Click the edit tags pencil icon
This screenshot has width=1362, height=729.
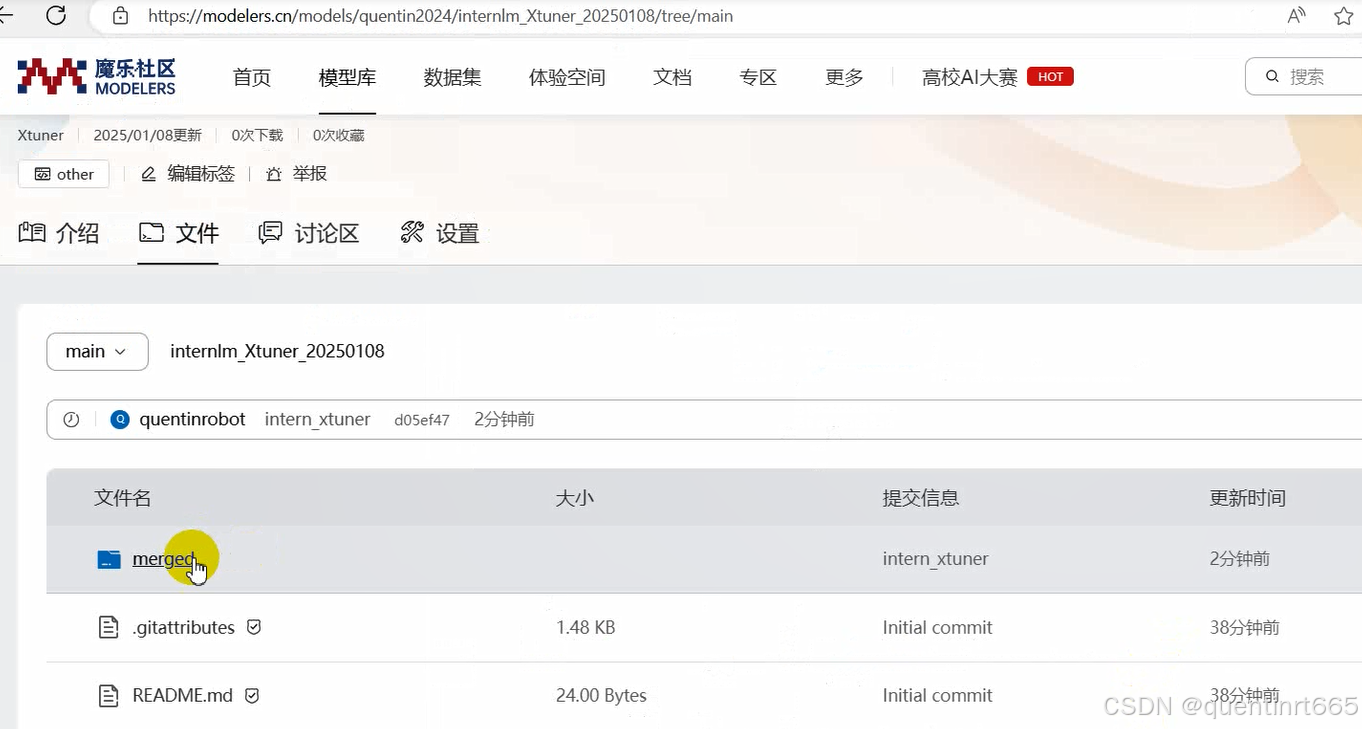coord(149,174)
